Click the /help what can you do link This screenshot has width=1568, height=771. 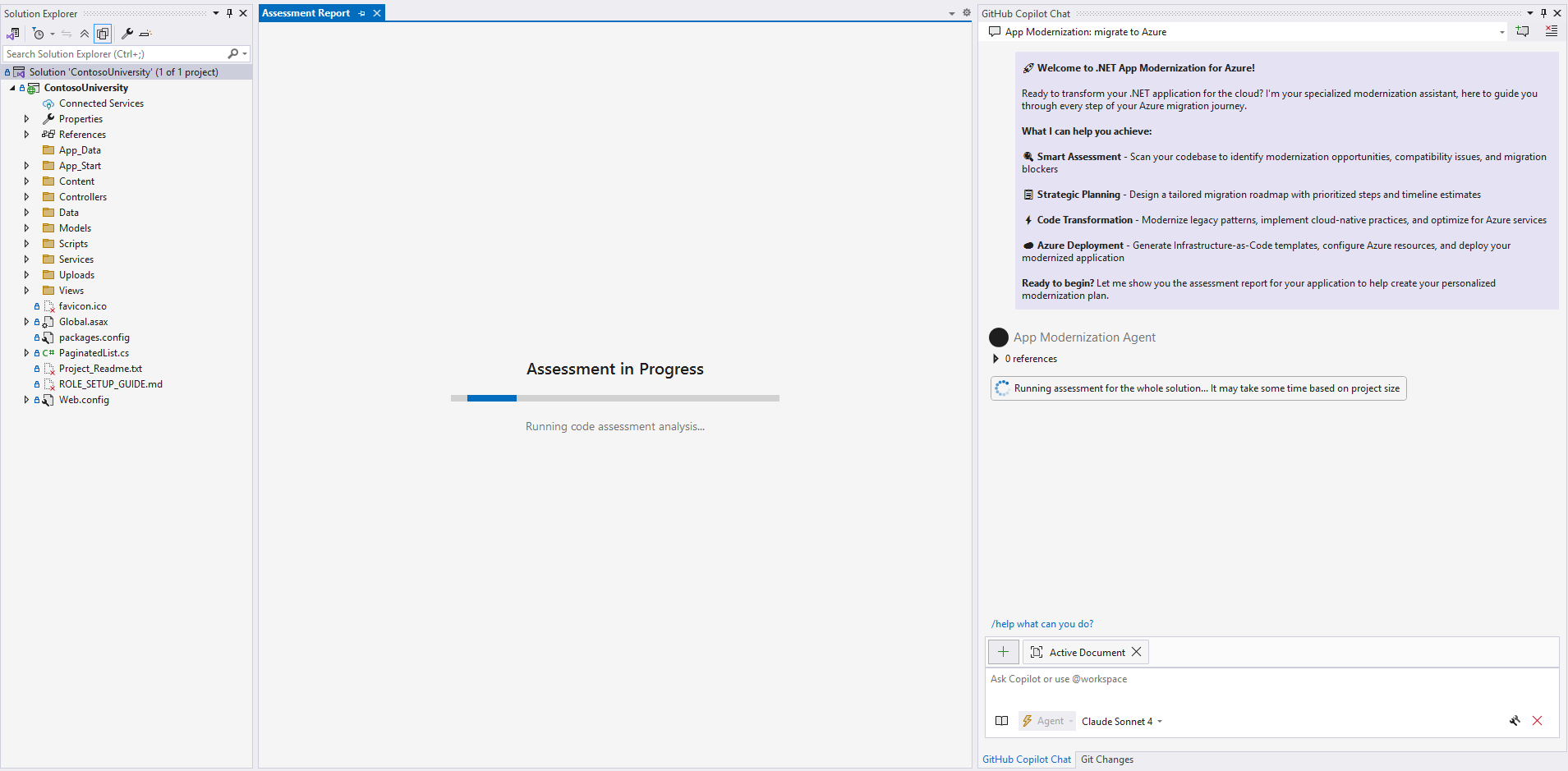1042,623
